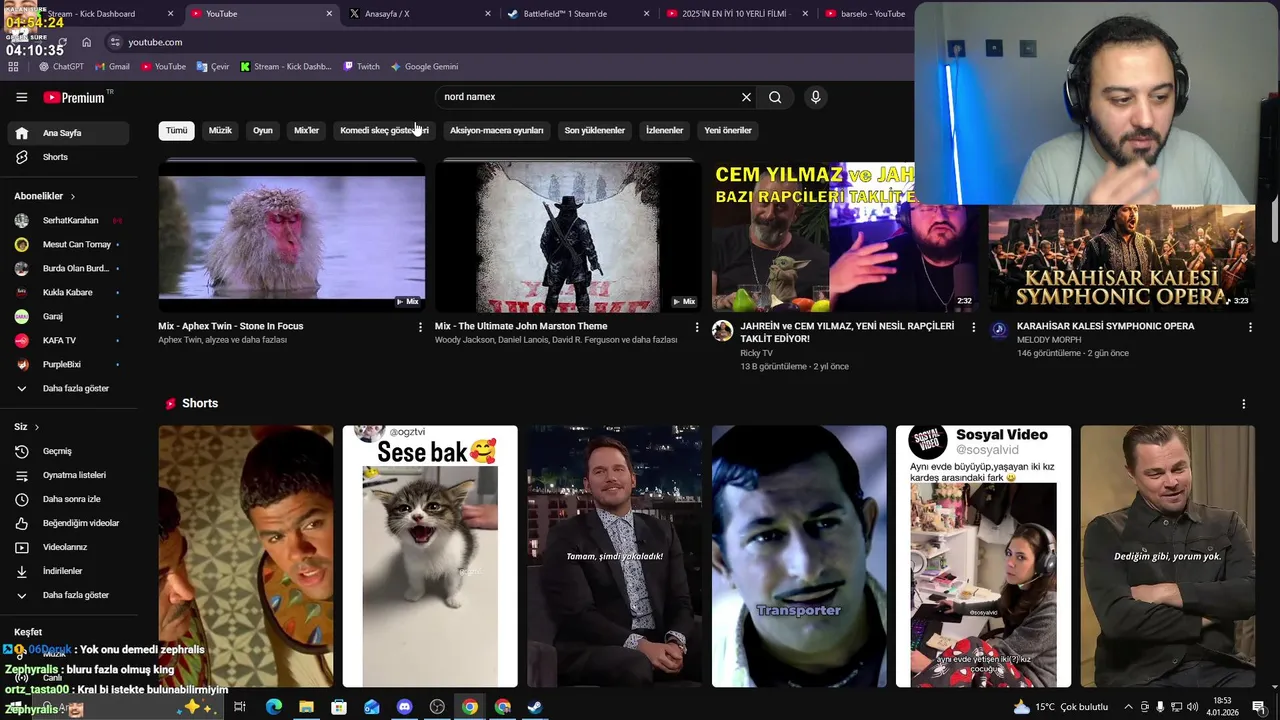Select the Tümü filter chip
The image size is (1280, 720).
177,130
